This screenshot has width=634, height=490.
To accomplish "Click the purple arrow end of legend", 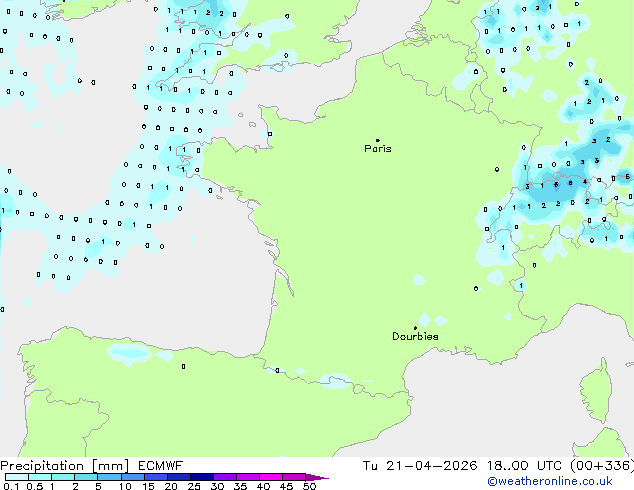I will (x=317, y=477).
